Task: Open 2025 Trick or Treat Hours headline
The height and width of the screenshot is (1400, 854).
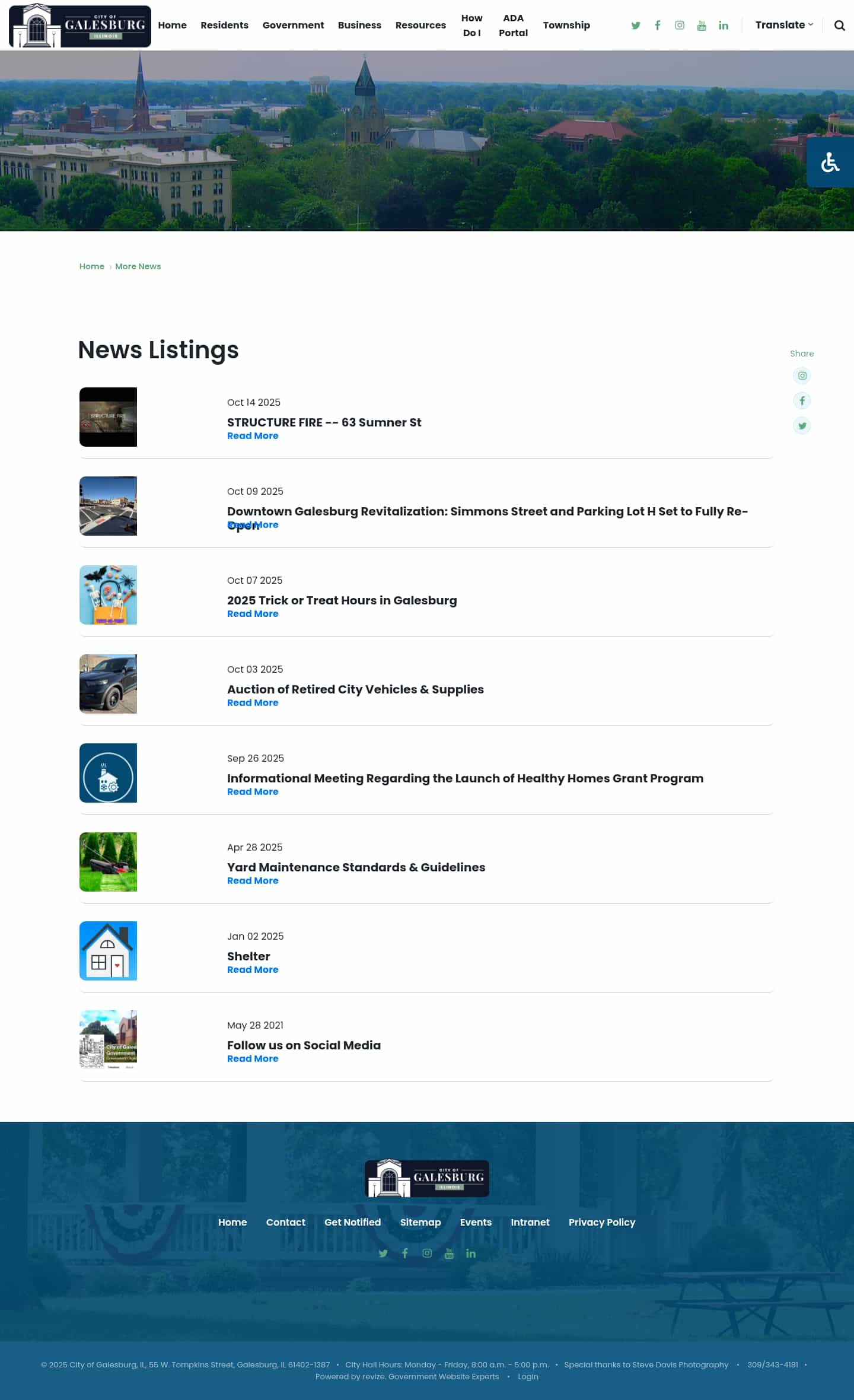Action: tap(342, 600)
